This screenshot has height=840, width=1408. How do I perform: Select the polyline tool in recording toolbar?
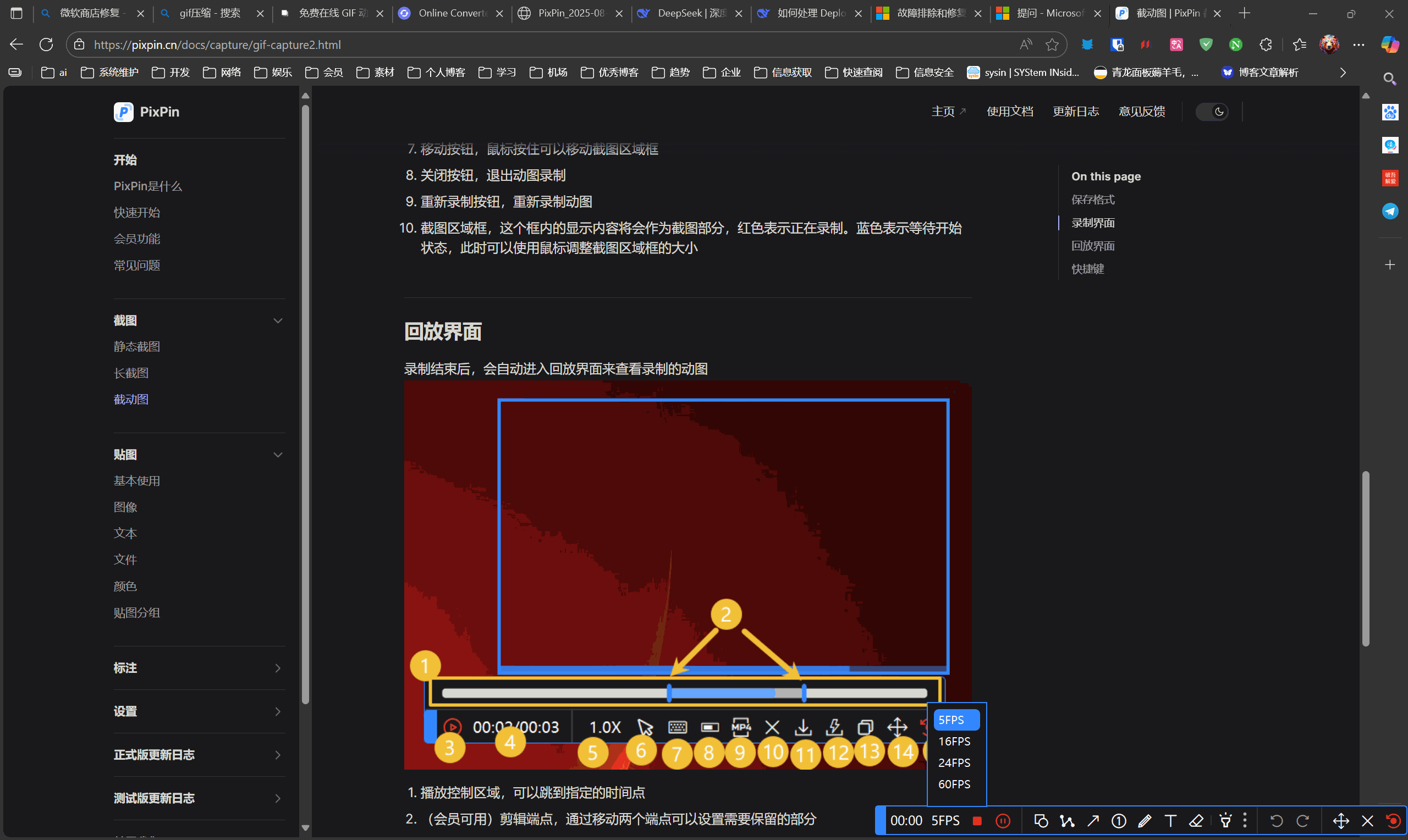(1066, 821)
